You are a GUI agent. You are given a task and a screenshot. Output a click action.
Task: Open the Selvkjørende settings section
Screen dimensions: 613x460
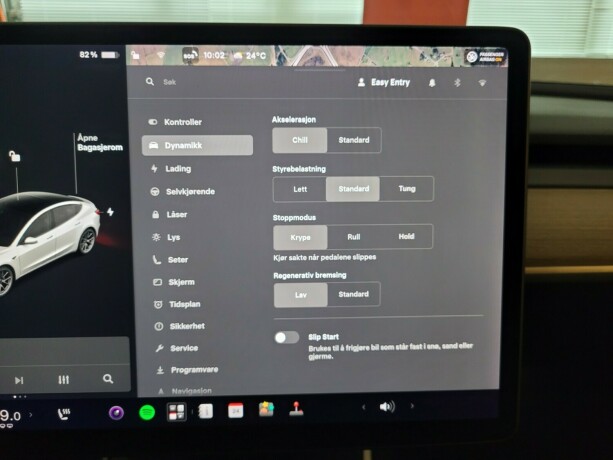click(183, 192)
